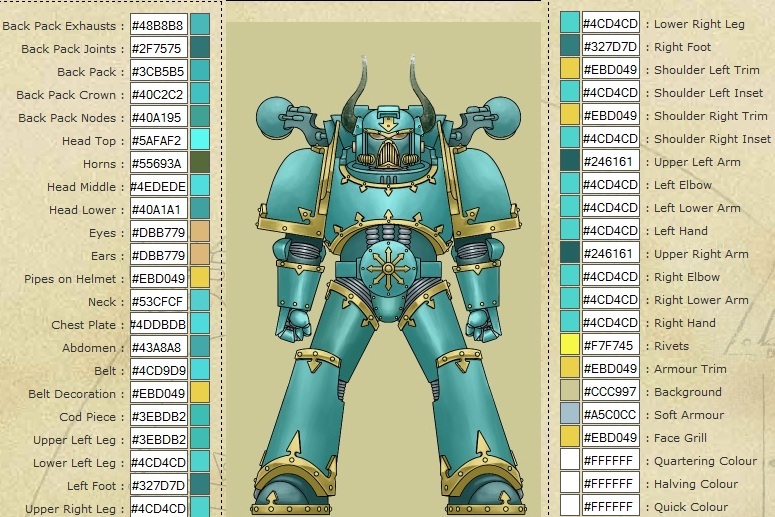
Task: Pick the Belt Decoration color swatch
Action: coord(200,393)
